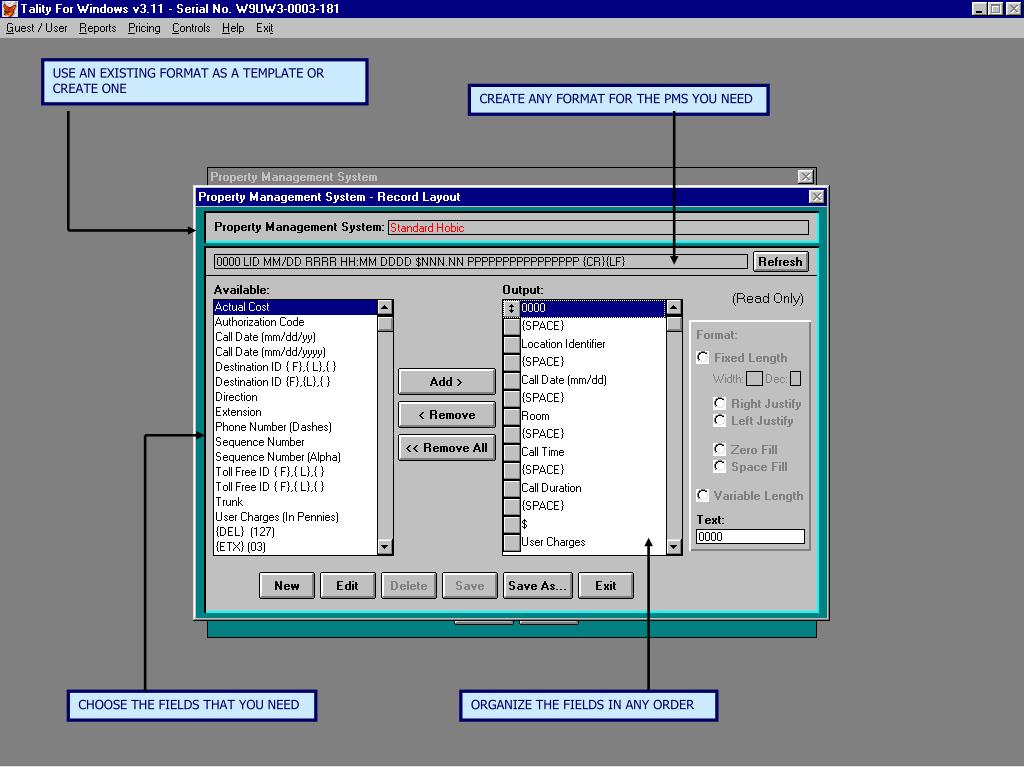Click the Property Management System name field
1024x768 pixels.
click(598, 228)
